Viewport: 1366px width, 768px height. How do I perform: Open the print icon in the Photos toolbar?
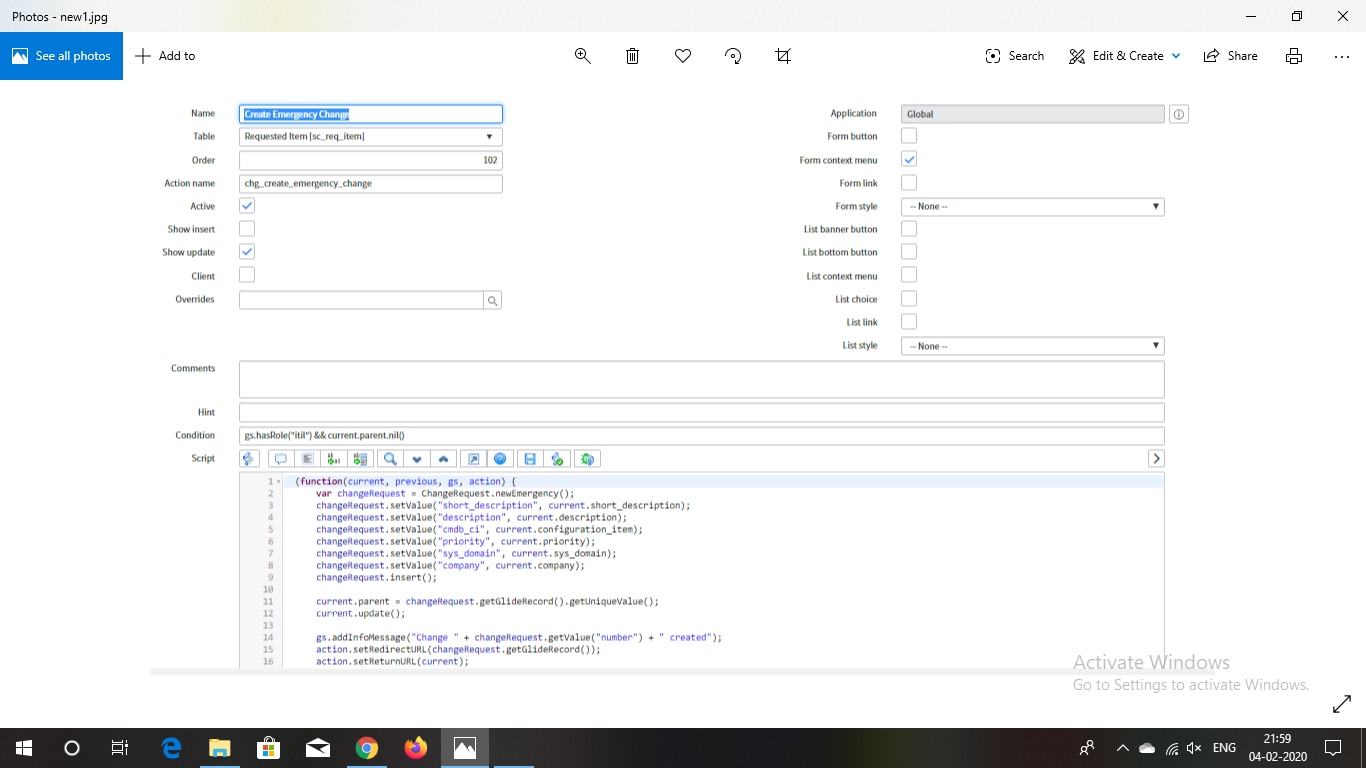1293,56
